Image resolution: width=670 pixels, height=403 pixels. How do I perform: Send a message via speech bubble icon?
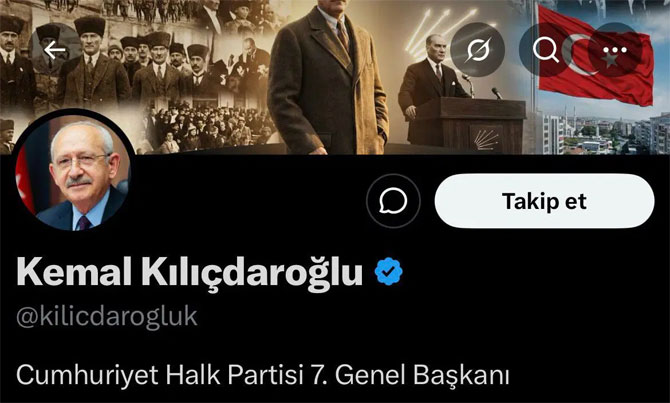pos(393,200)
